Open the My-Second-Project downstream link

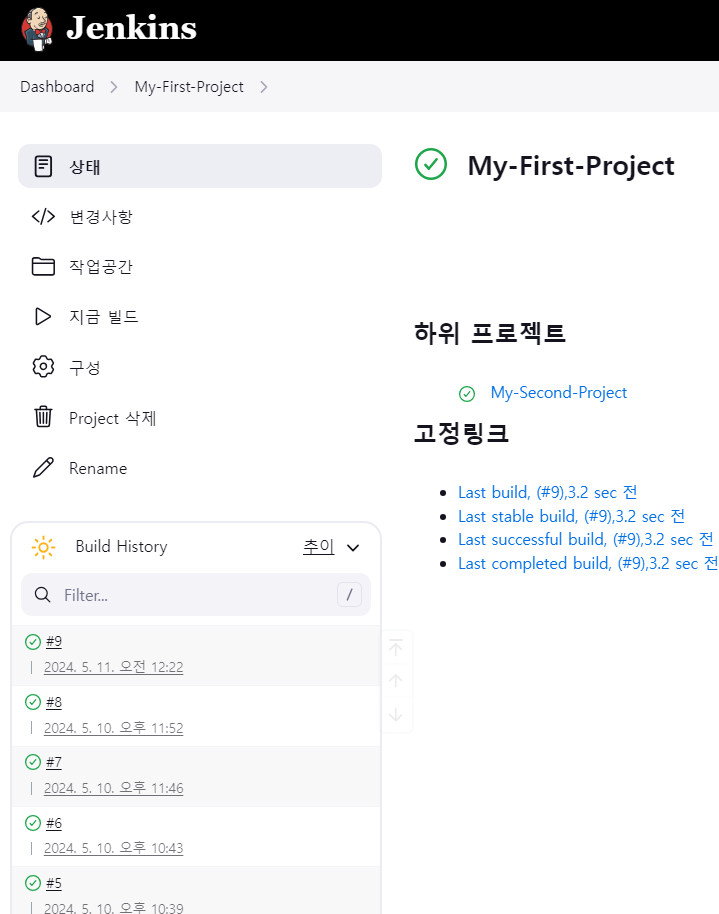tap(558, 393)
